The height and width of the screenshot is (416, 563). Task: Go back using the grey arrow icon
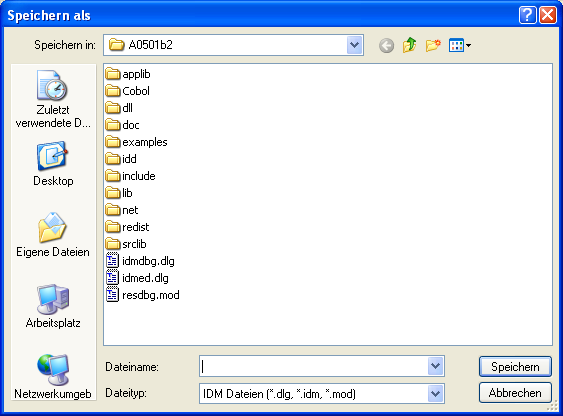point(386,46)
